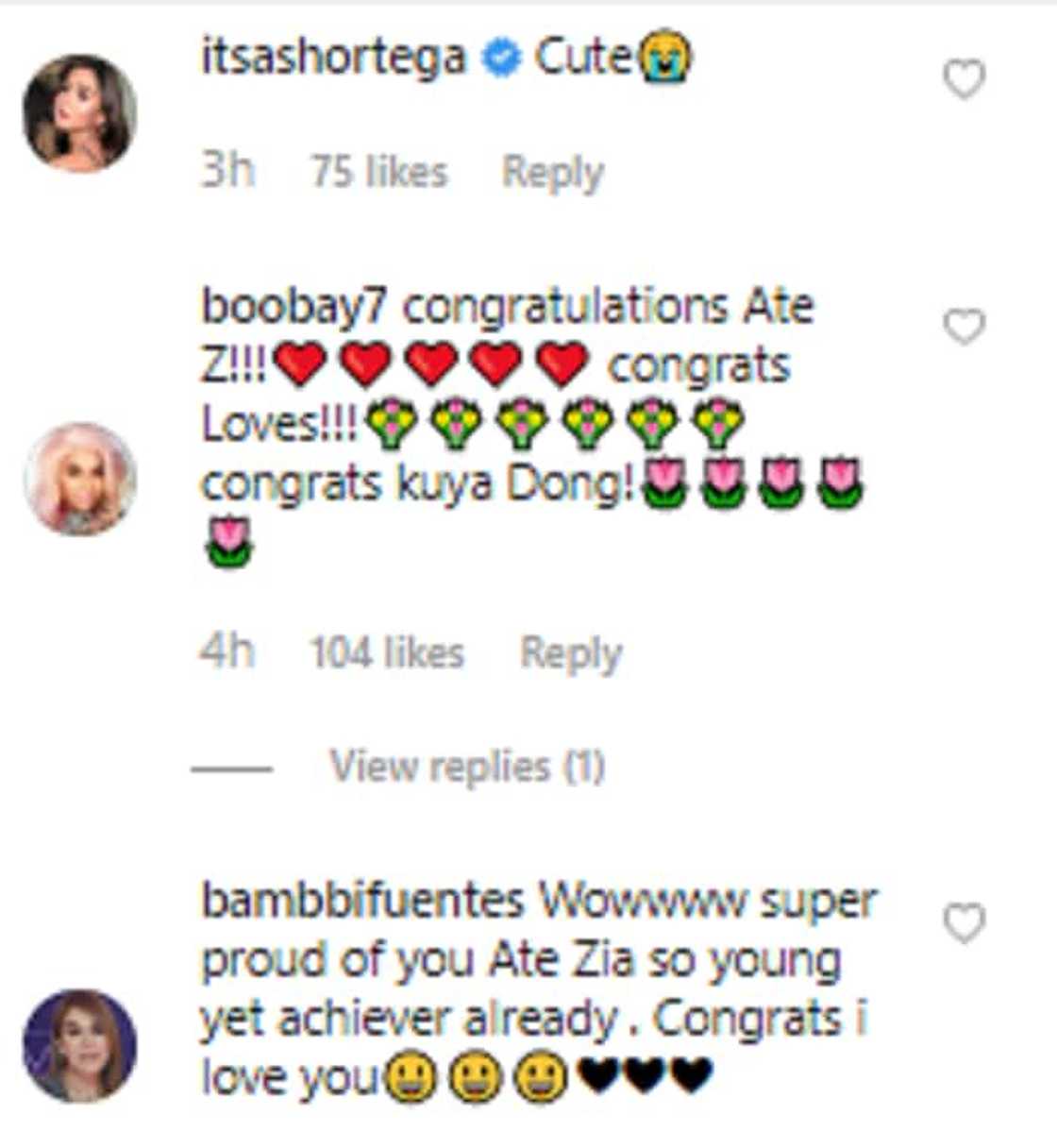Like boobay7's comment with the heart icon
1057x1148 pixels.
pyautogui.click(x=964, y=324)
